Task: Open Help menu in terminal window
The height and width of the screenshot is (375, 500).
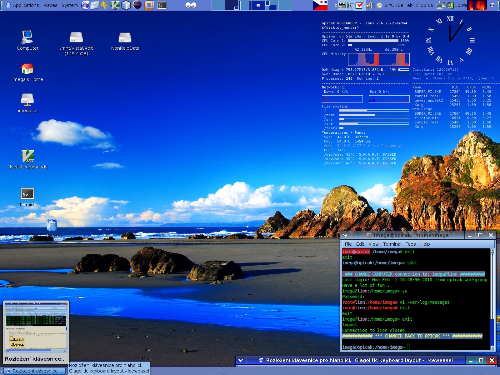Action: pos(426,244)
